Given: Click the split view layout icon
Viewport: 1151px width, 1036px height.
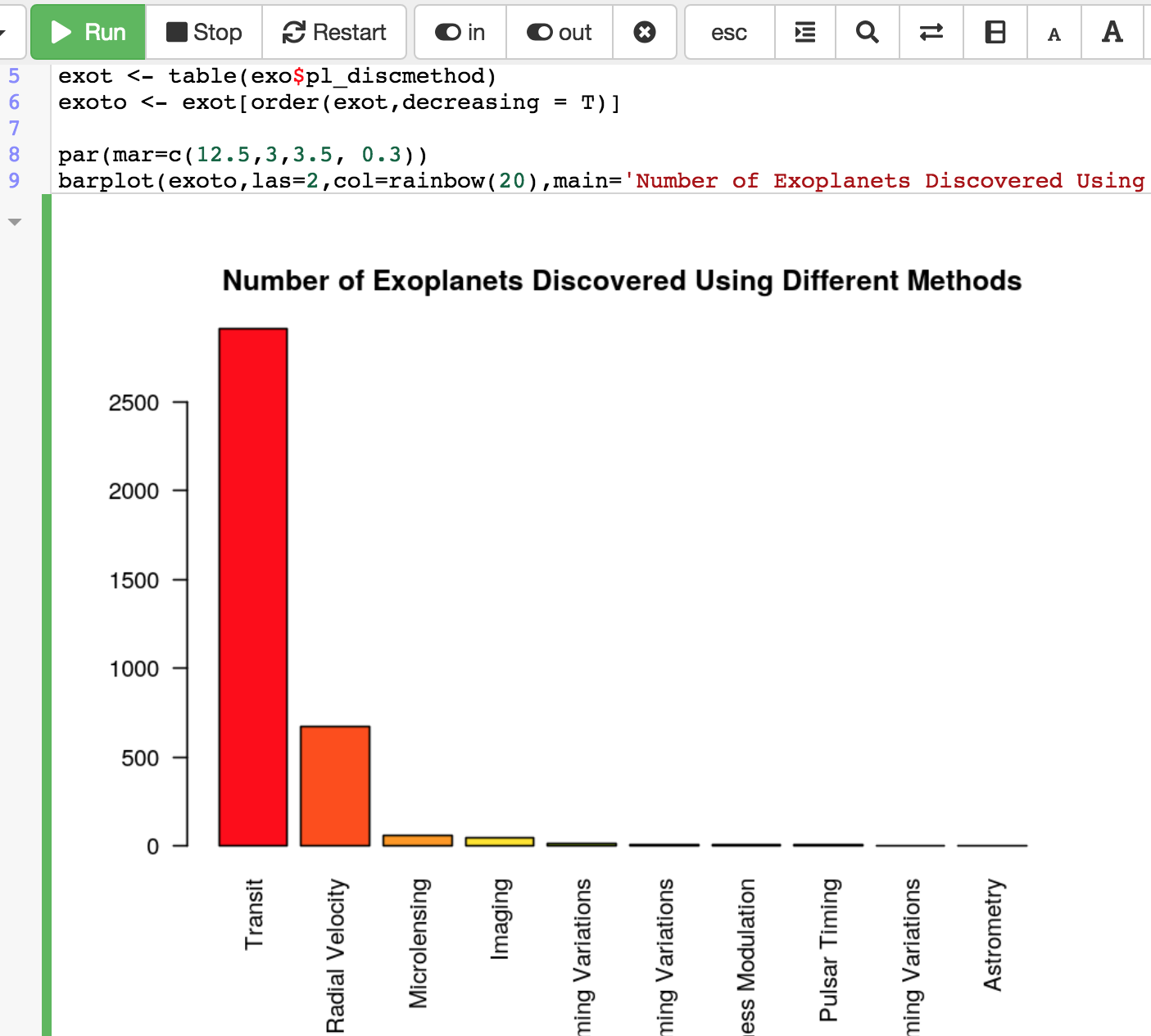Looking at the screenshot, I should (x=995, y=32).
